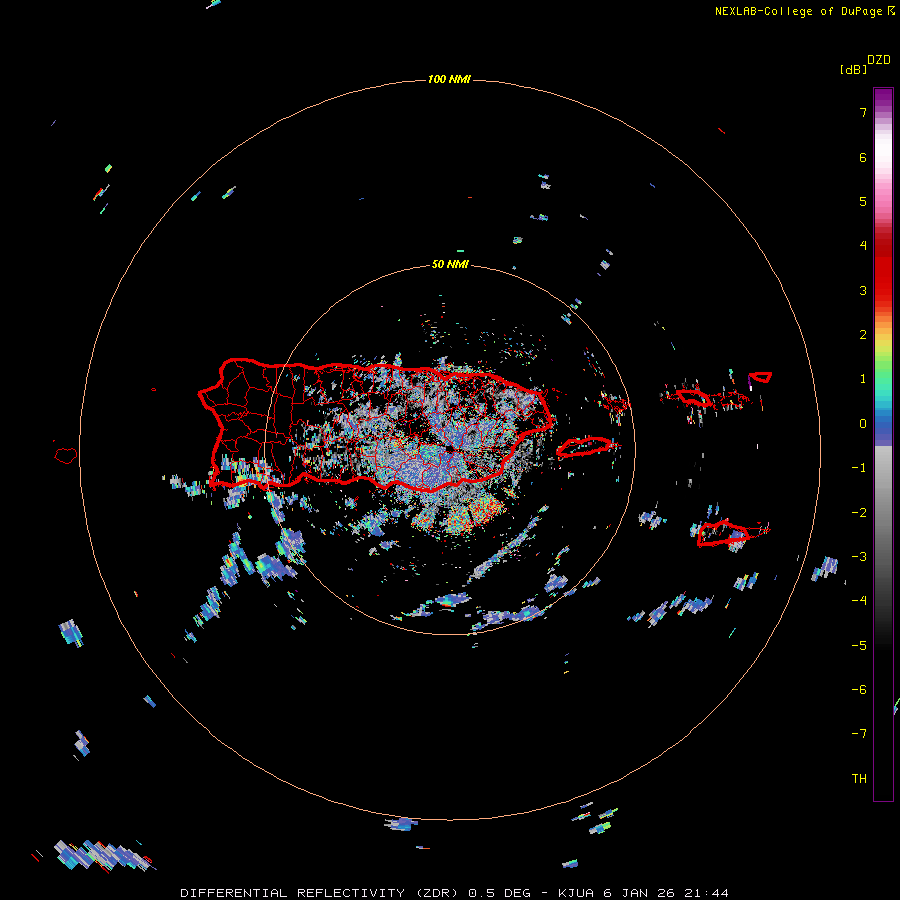The image size is (900, 900).
Task: Click the small Mona island outline in the west
Action: (x=65, y=456)
